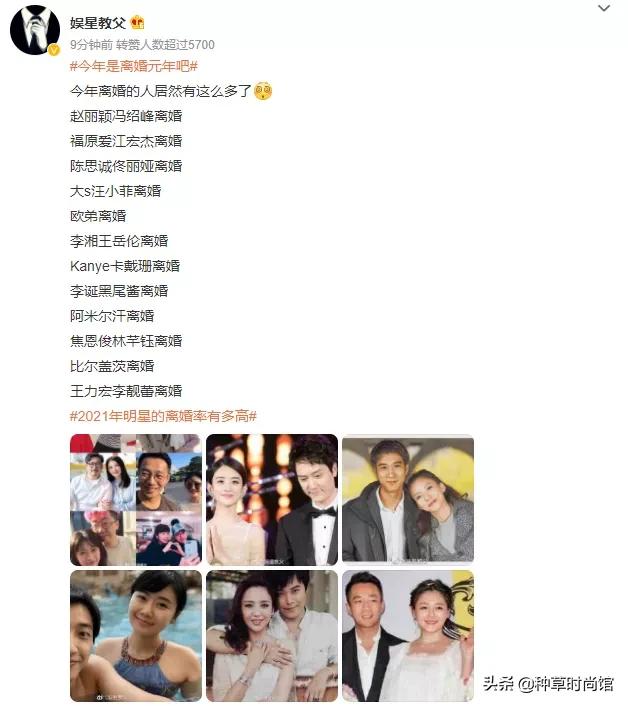Screen dimensions: 628x706
Task: Open the swimming pool selfie photo
Action: [136, 636]
